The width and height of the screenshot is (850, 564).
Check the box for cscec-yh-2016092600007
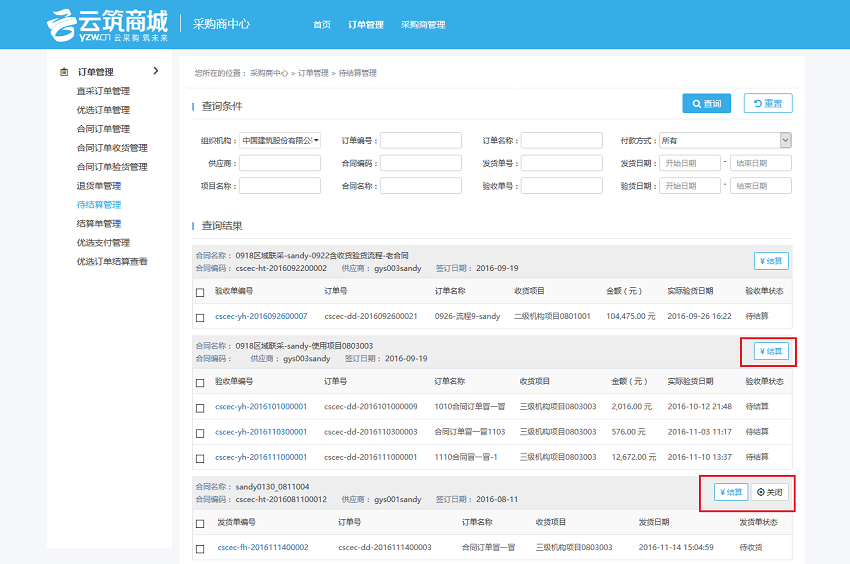tap(200, 317)
